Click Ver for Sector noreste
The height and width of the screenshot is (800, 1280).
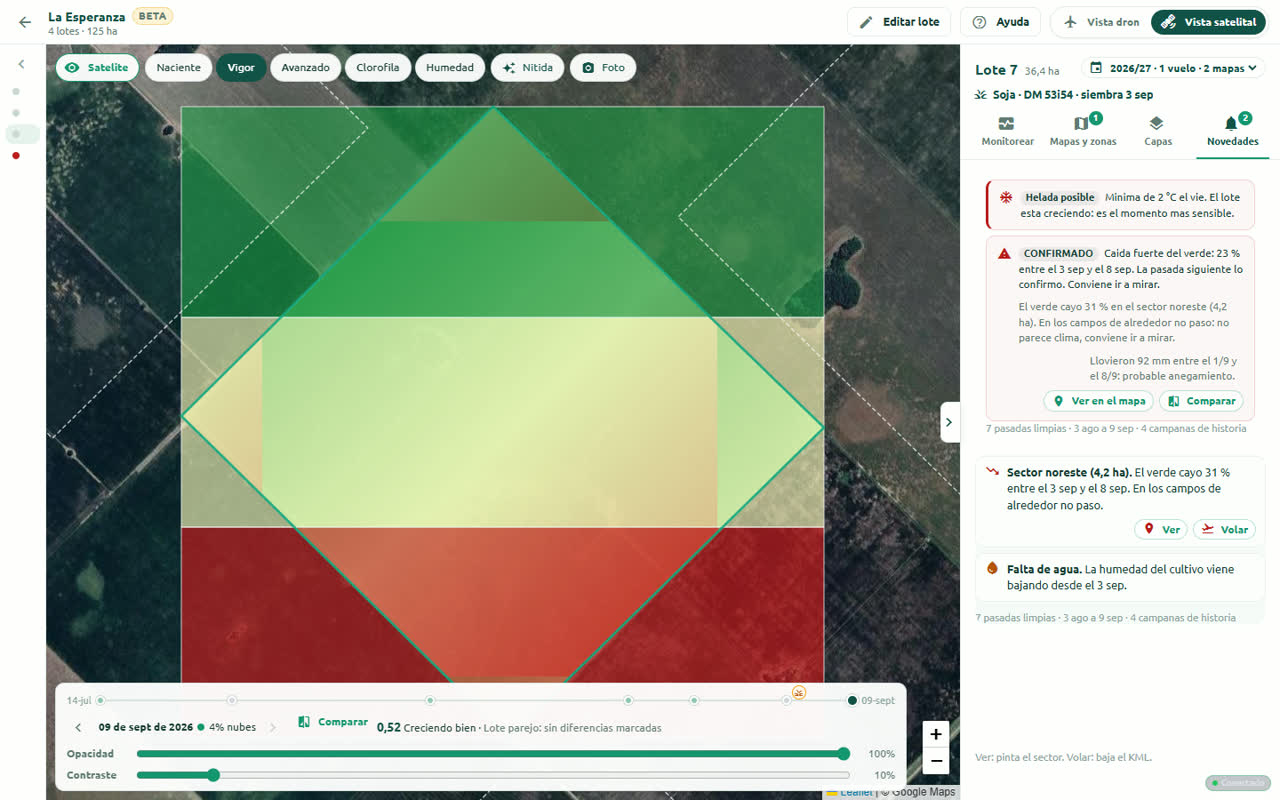coord(1161,529)
